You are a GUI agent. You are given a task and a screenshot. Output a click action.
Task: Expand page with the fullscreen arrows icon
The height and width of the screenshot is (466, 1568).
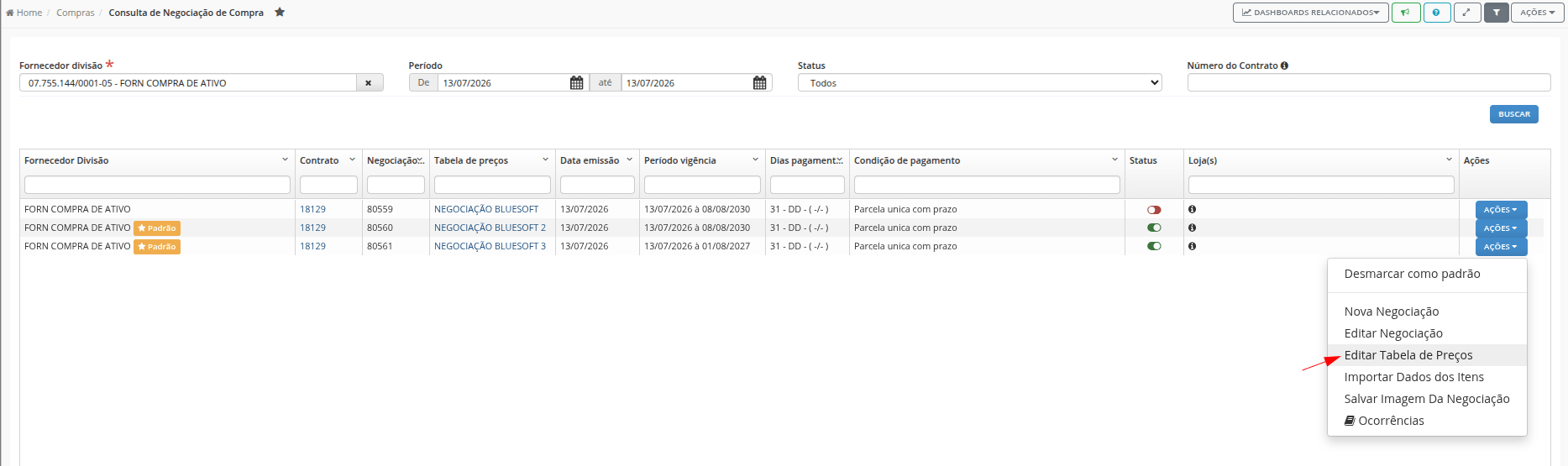(x=1466, y=13)
